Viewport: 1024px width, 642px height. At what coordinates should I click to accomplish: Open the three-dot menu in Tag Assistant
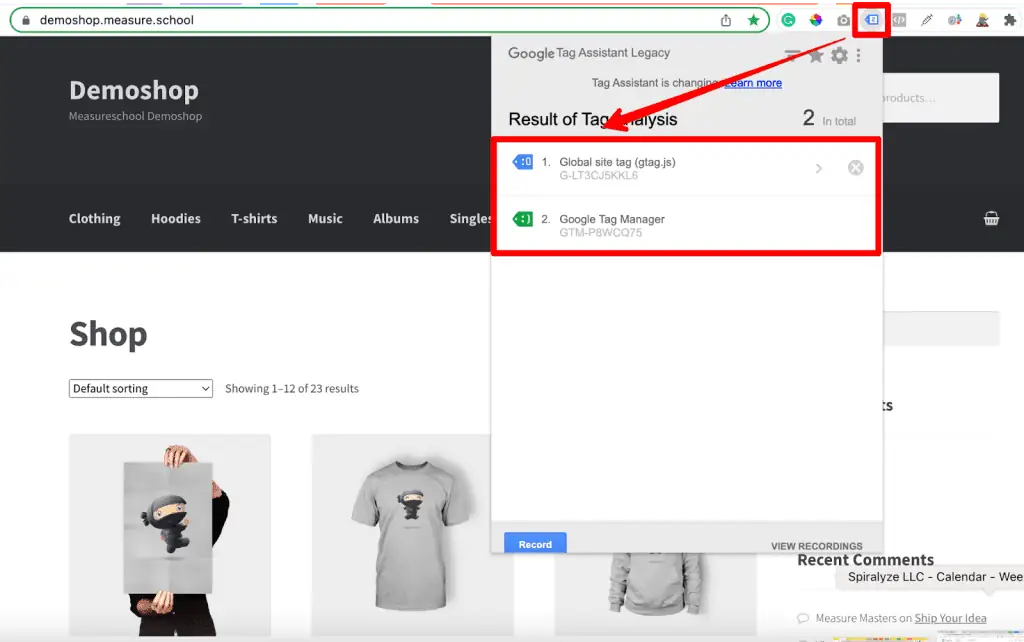[x=858, y=55]
